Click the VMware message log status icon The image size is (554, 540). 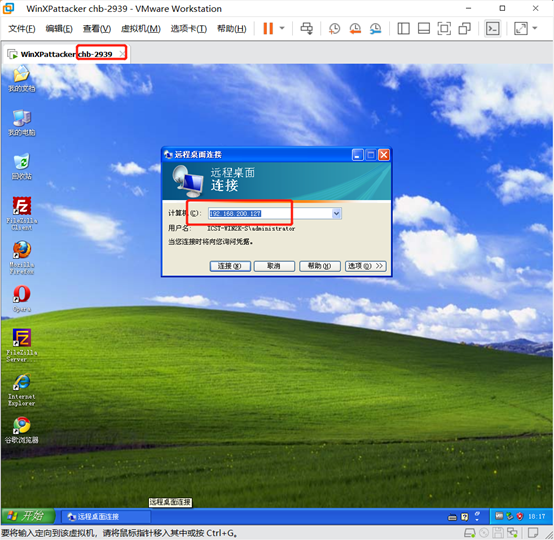coord(533,533)
